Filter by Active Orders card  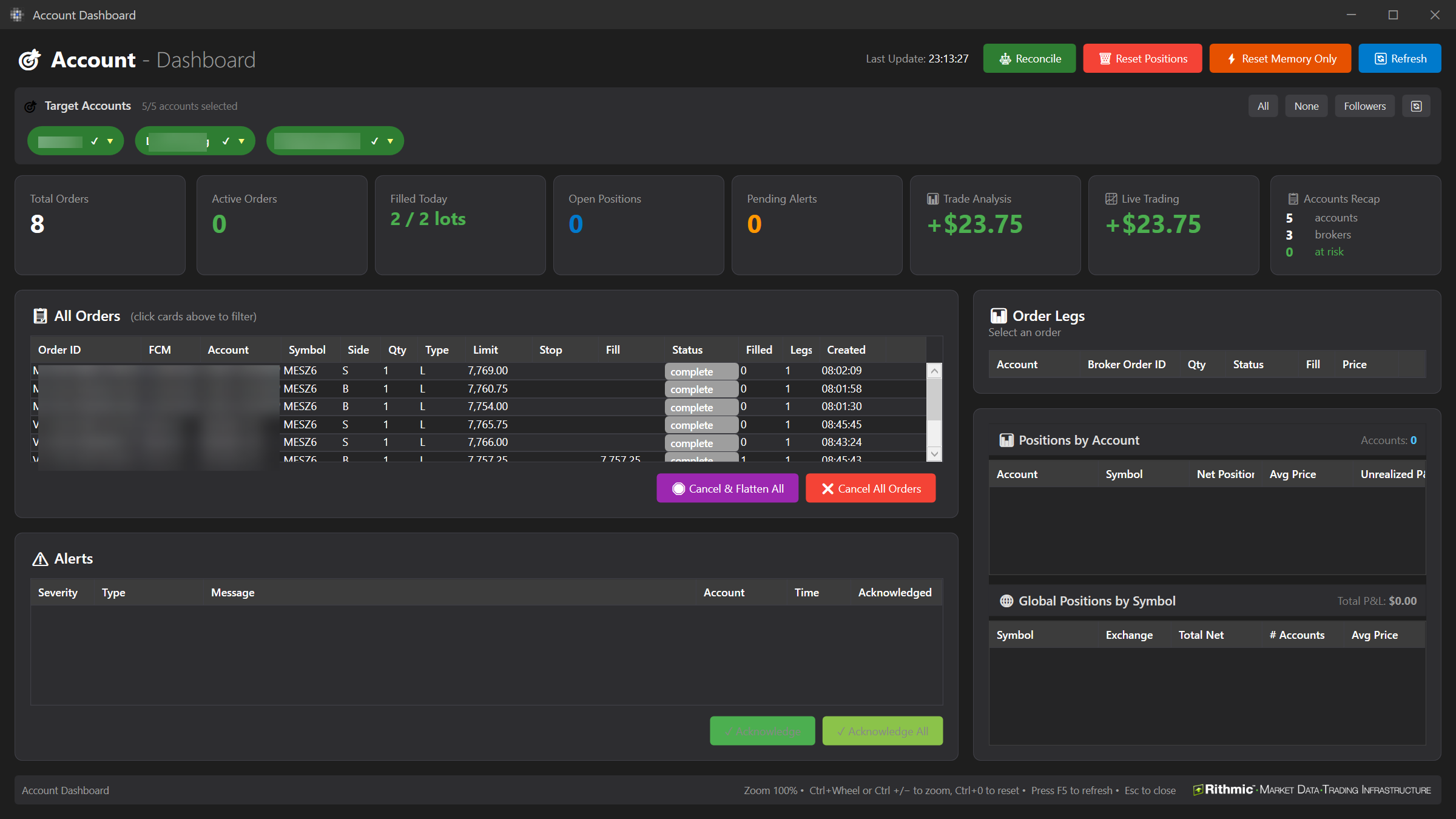(x=282, y=225)
